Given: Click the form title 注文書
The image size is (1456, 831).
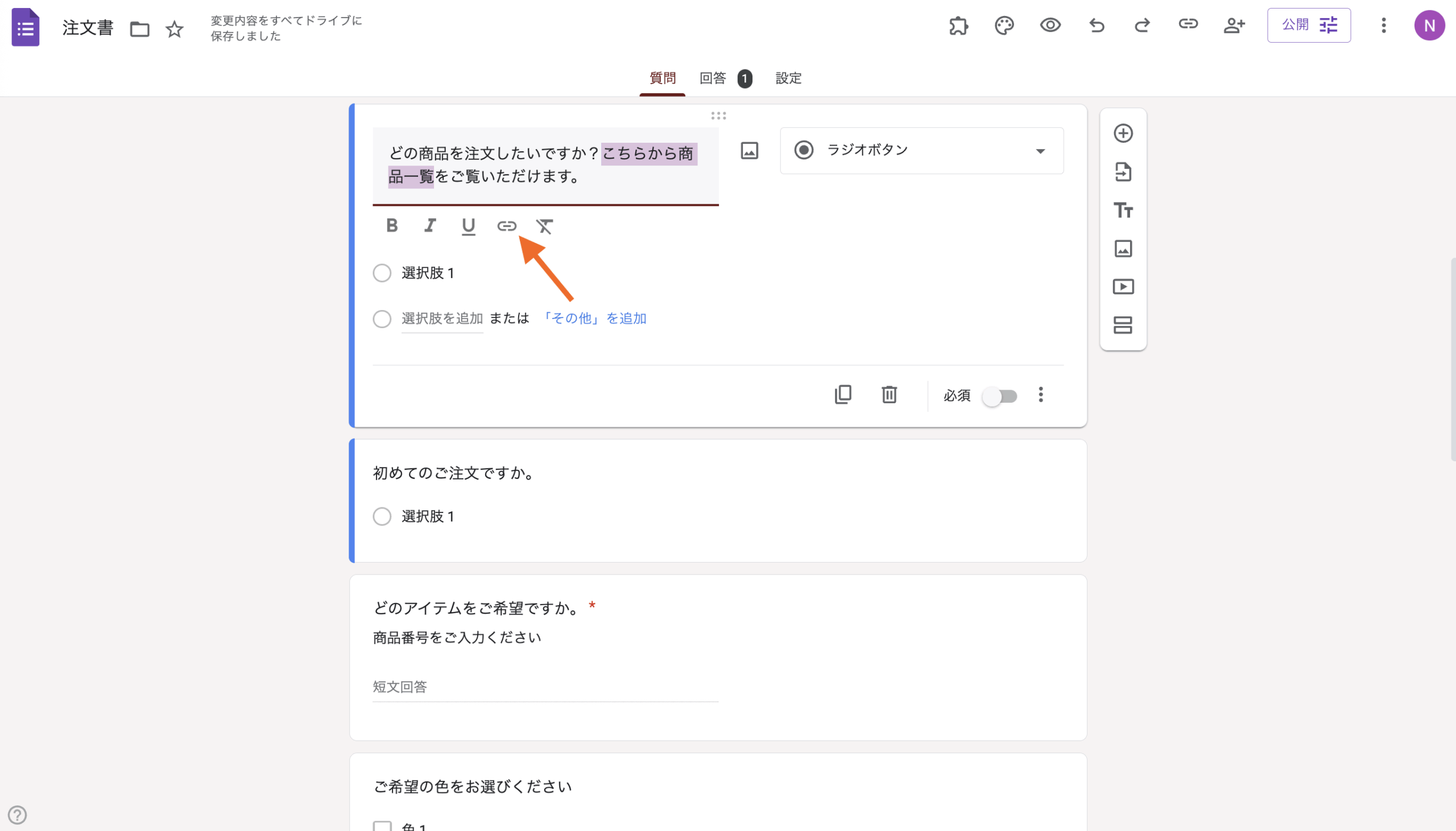Looking at the screenshot, I should pyautogui.click(x=88, y=28).
